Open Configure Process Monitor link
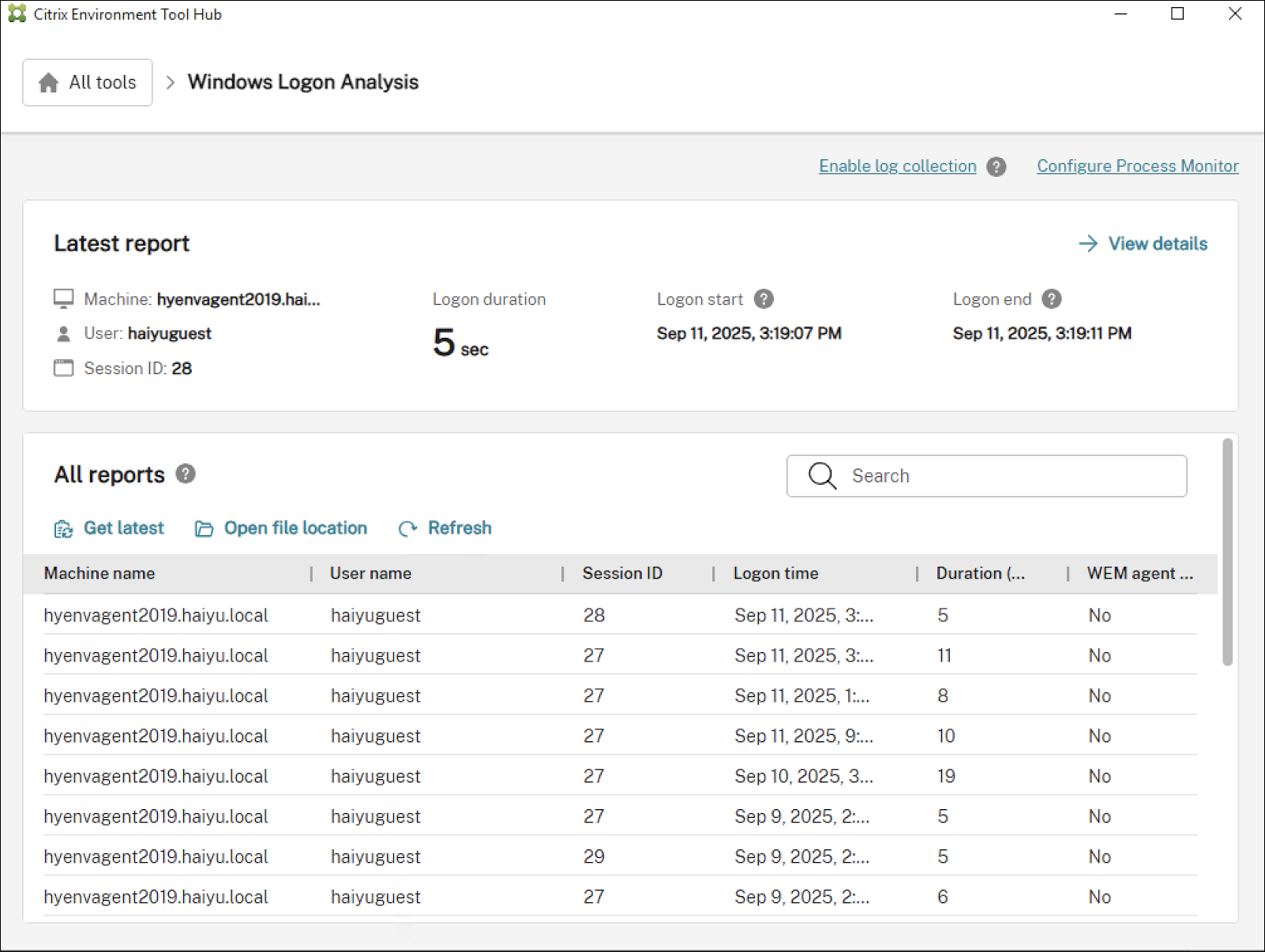 [1137, 167]
